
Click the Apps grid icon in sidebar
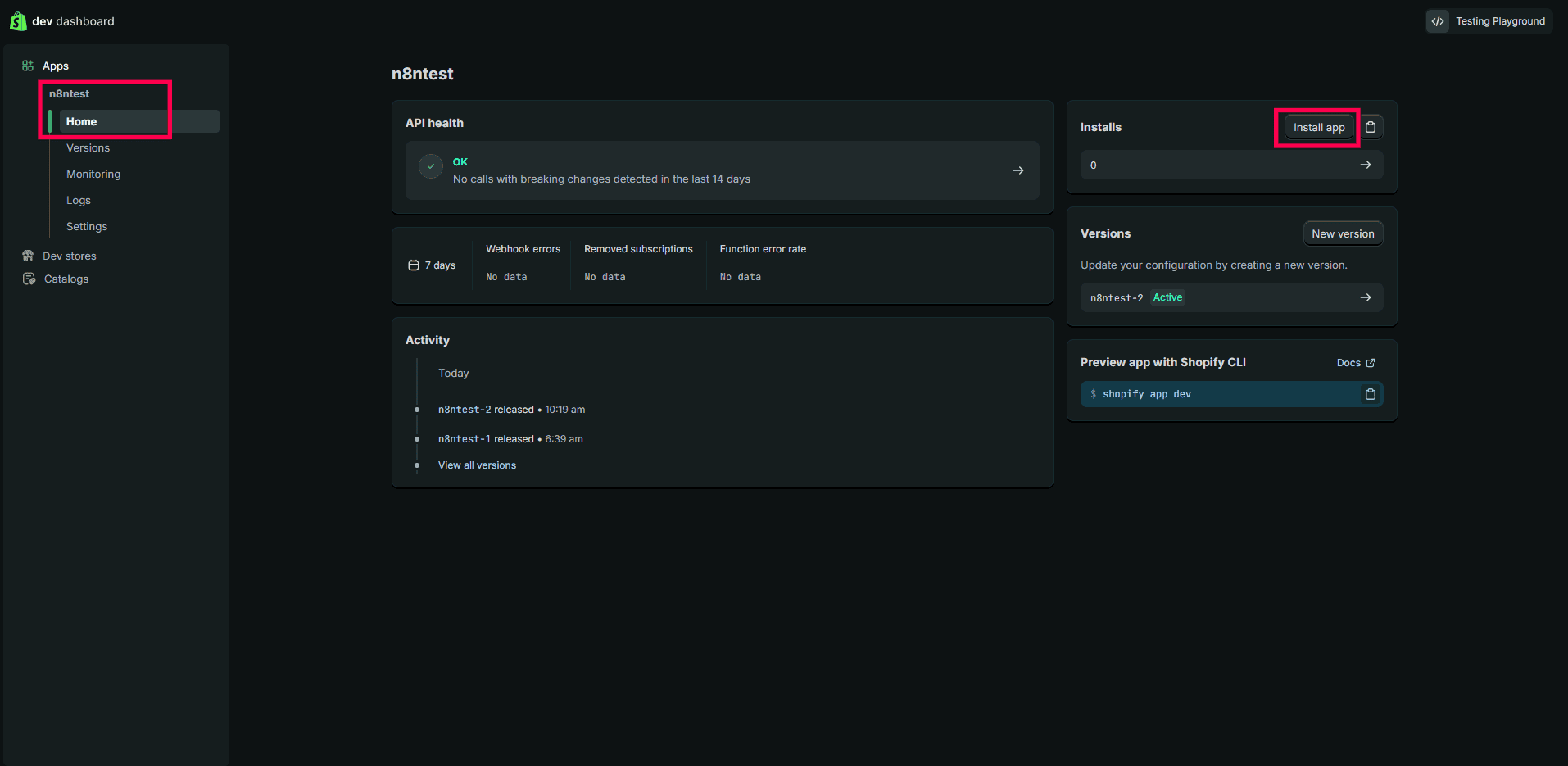28,66
